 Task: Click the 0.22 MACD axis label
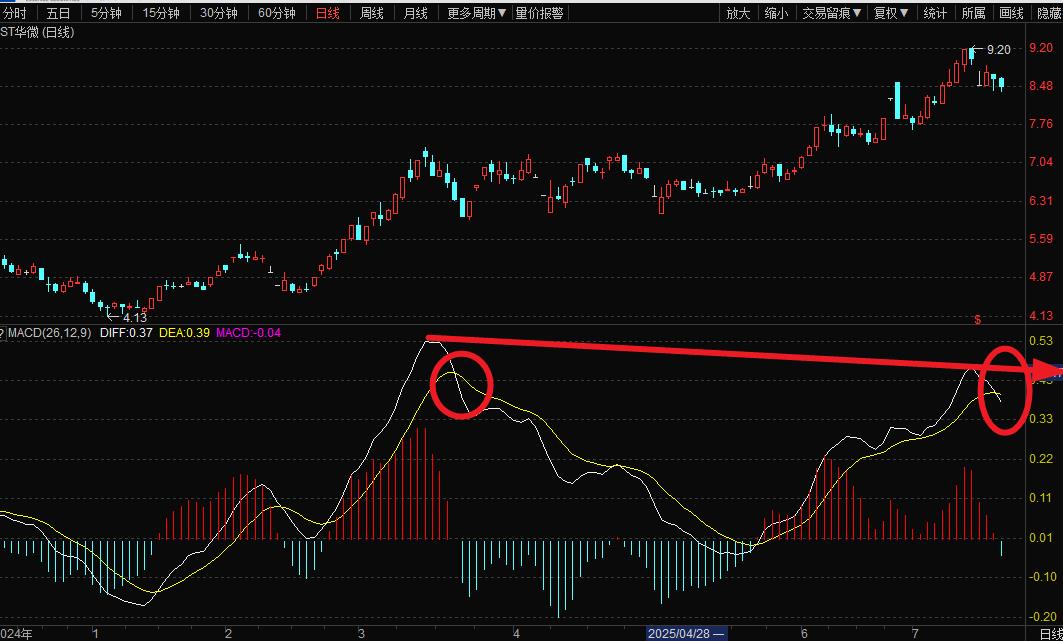coord(1041,459)
